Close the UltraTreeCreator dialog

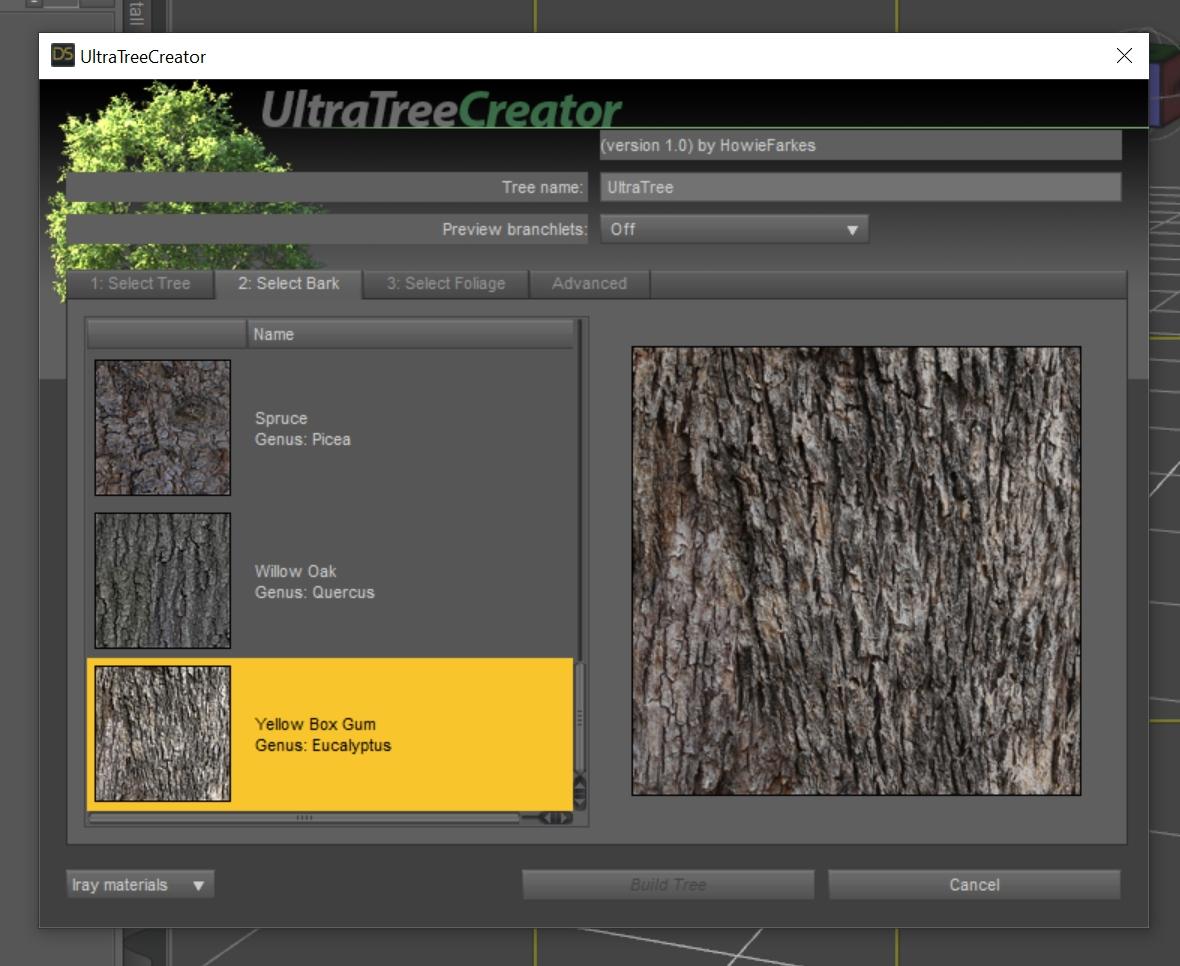point(1124,56)
